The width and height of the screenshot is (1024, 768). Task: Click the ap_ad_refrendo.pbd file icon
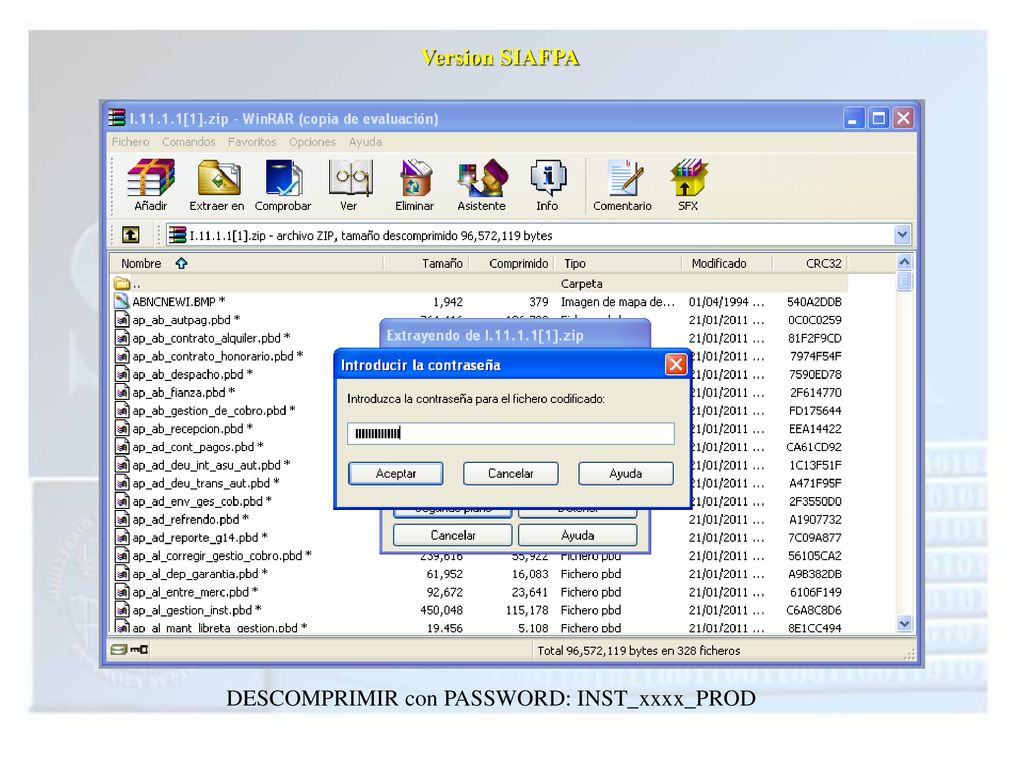point(121,519)
